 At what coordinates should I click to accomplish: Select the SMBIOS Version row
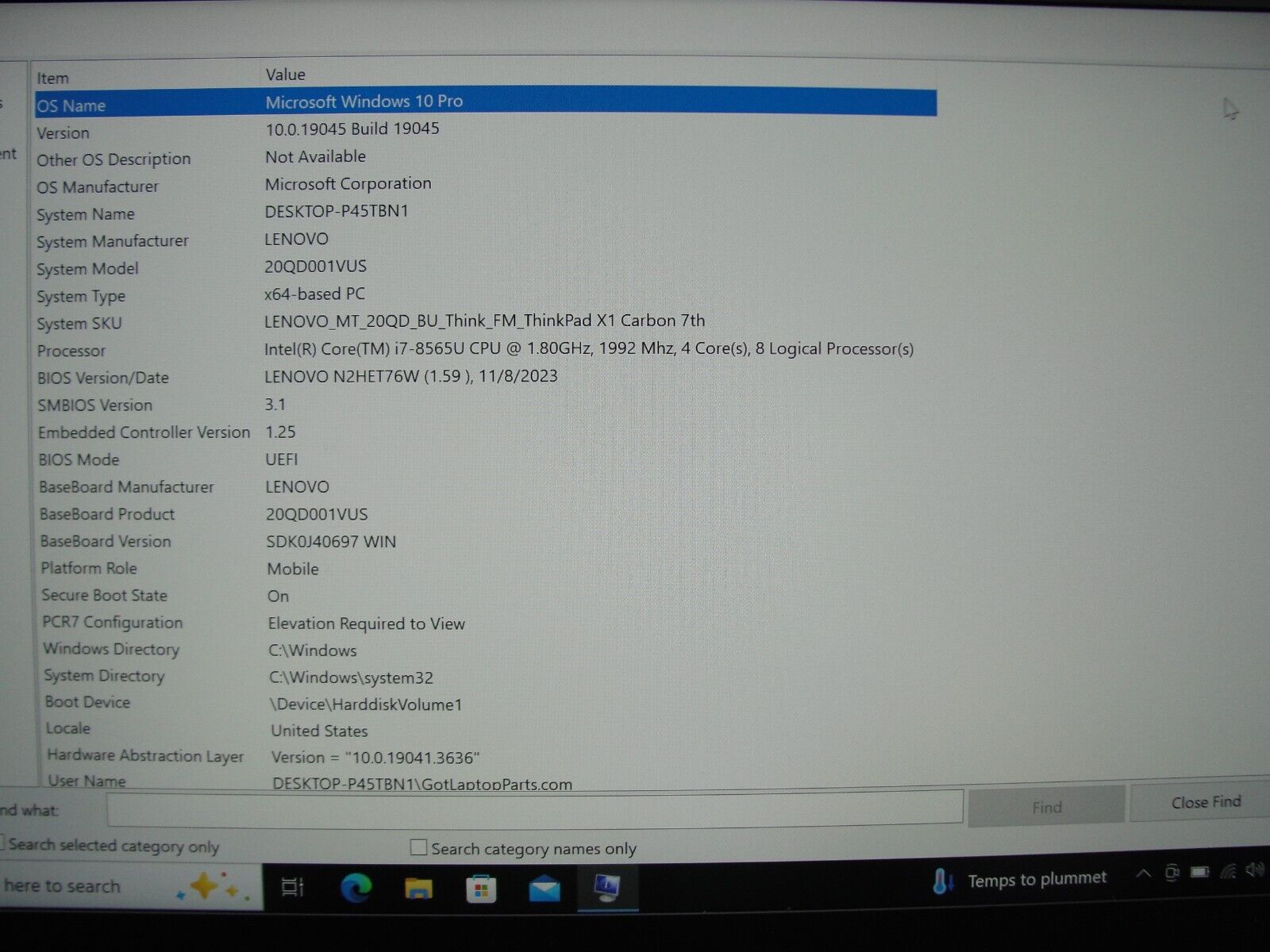pyautogui.click(x=95, y=405)
